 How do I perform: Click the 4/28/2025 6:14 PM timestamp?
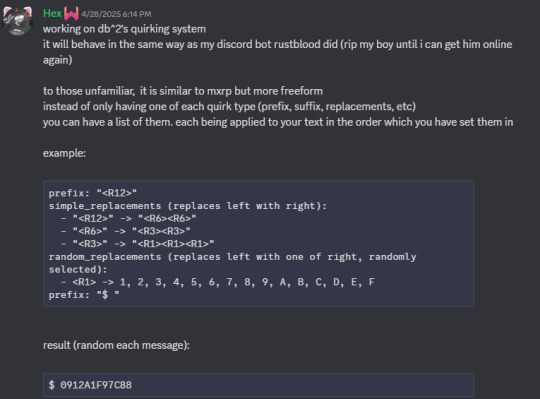tap(116, 14)
